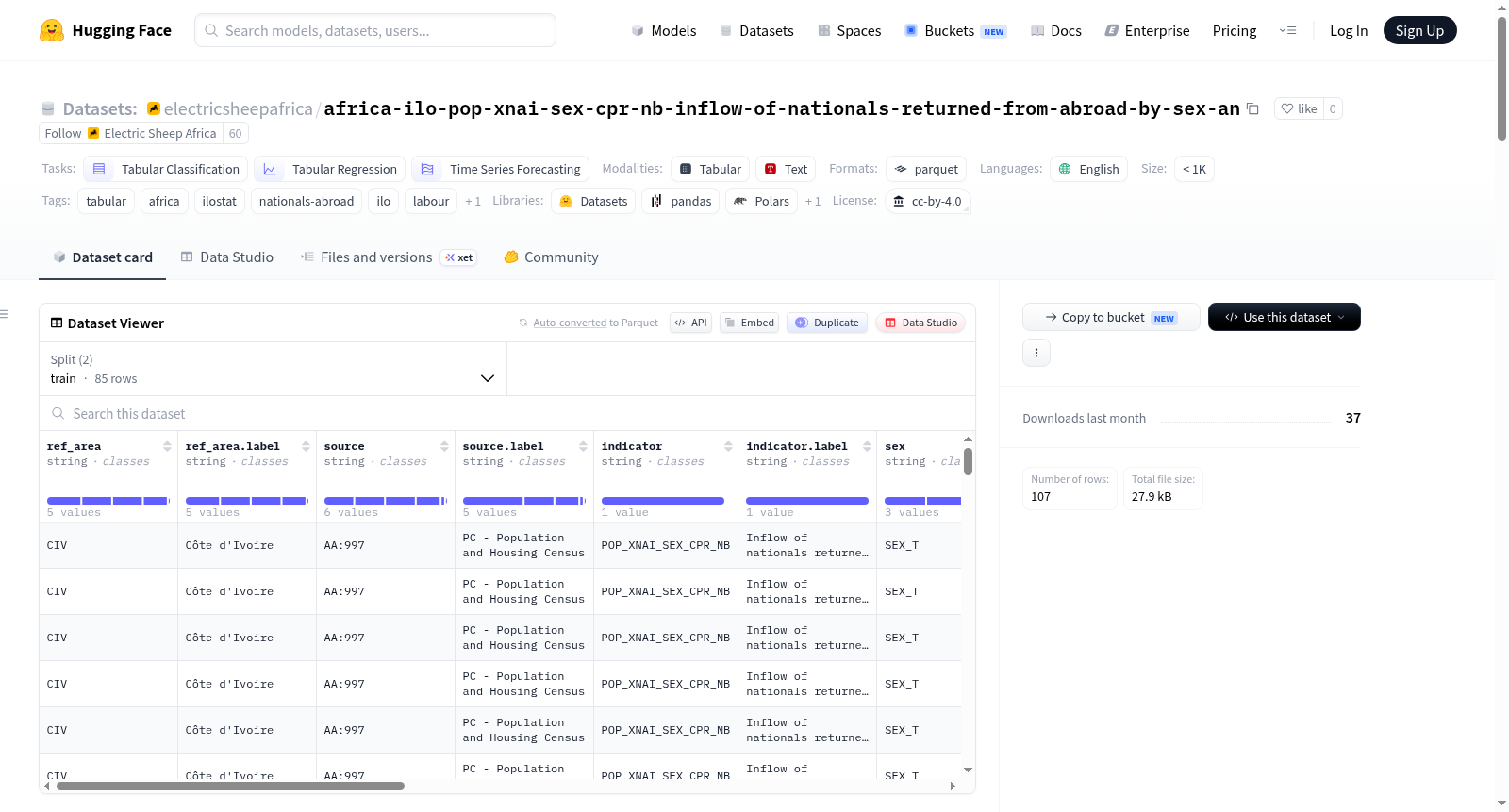Like this dataset
1509x812 pixels.
[1299, 108]
